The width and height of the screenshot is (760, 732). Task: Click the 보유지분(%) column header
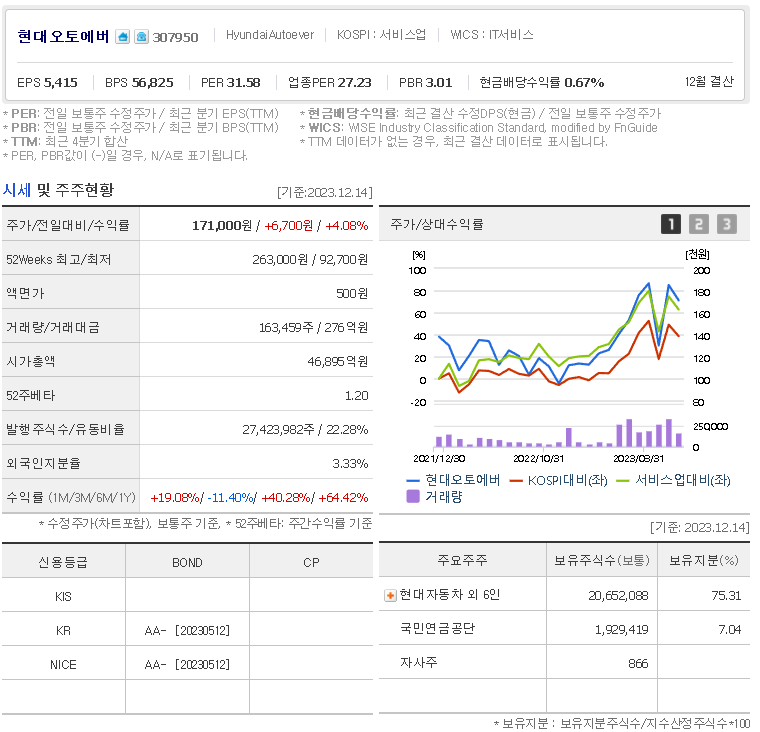(704, 560)
